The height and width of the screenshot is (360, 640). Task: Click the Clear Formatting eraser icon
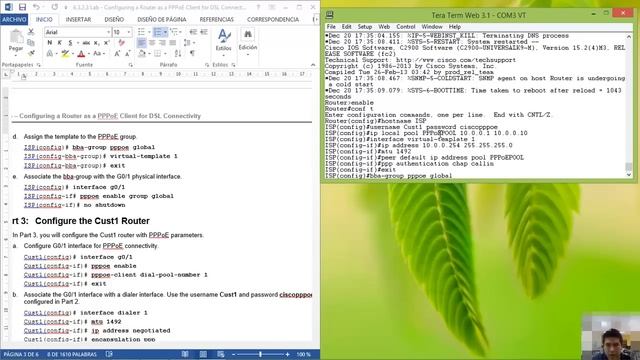122,42
